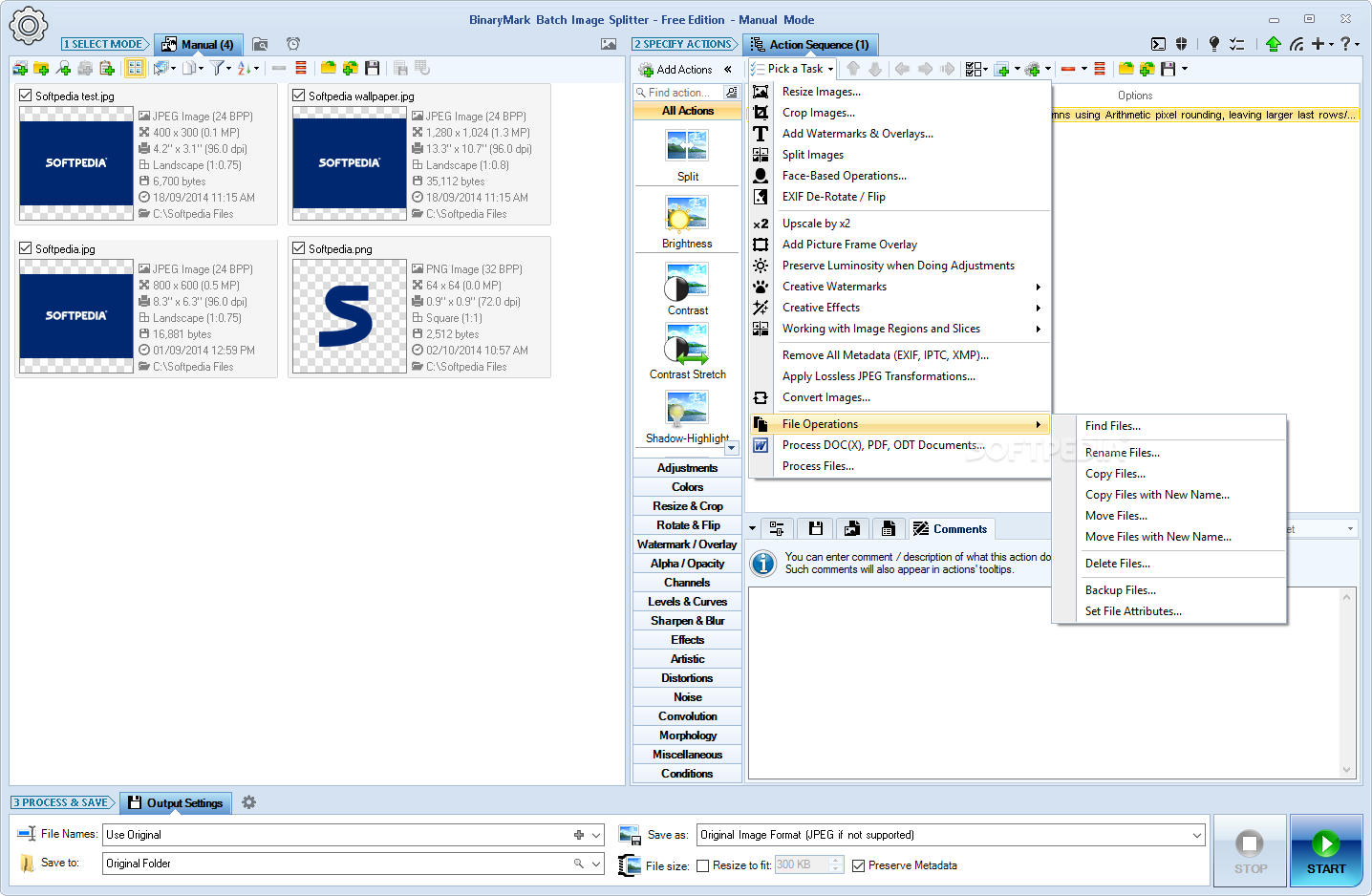The width and height of the screenshot is (1372, 896).
Task: Select Convert Images... menu entry
Action: point(901,397)
